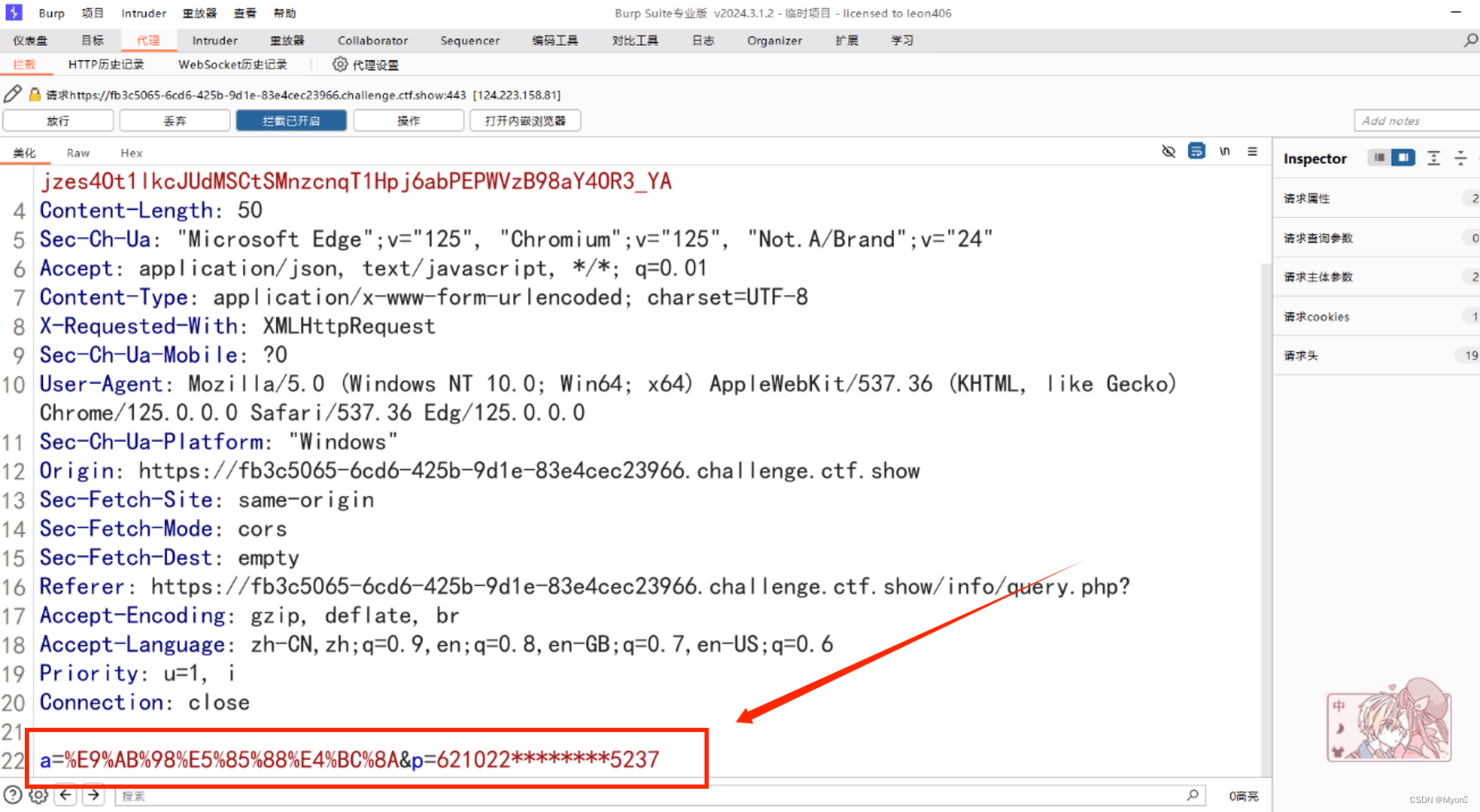The height and width of the screenshot is (812, 1480).
Task: Open the settings gear at the bottom left
Action: coord(38,795)
